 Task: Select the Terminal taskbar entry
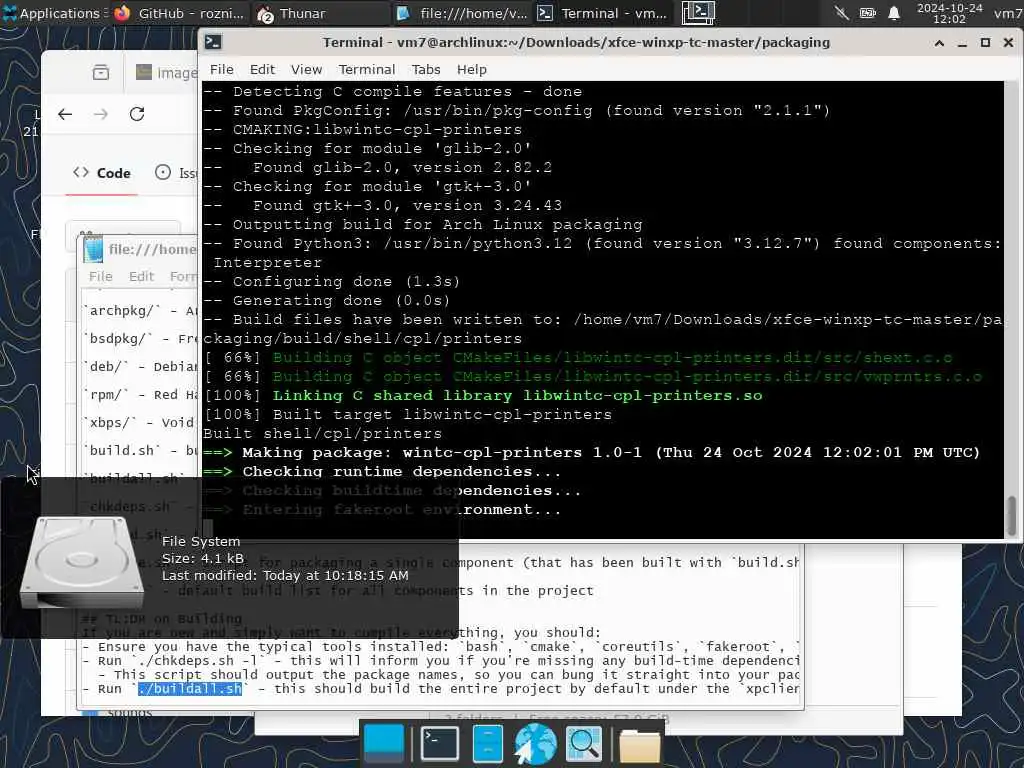[602, 13]
